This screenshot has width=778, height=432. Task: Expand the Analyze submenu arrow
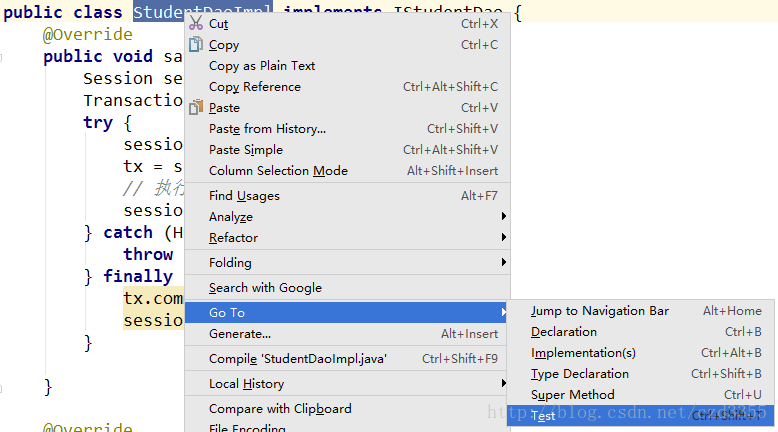[x=503, y=217]
